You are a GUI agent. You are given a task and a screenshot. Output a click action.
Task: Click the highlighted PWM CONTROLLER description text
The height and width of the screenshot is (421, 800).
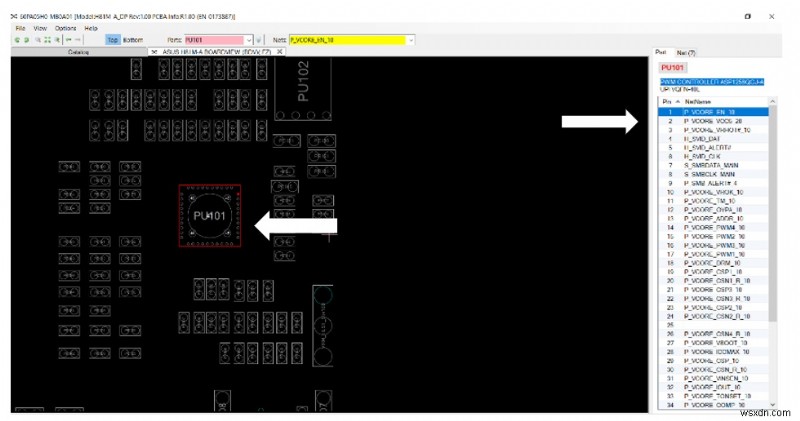[x=712, y=82]
